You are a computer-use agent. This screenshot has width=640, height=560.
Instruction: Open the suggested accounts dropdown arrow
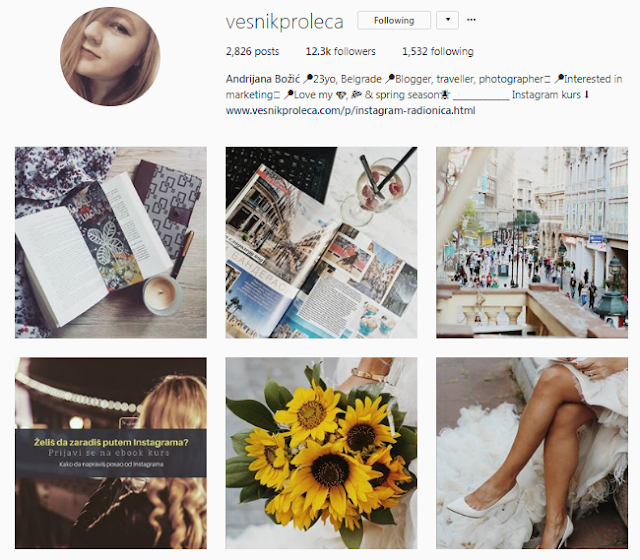(x=447, y=20)
